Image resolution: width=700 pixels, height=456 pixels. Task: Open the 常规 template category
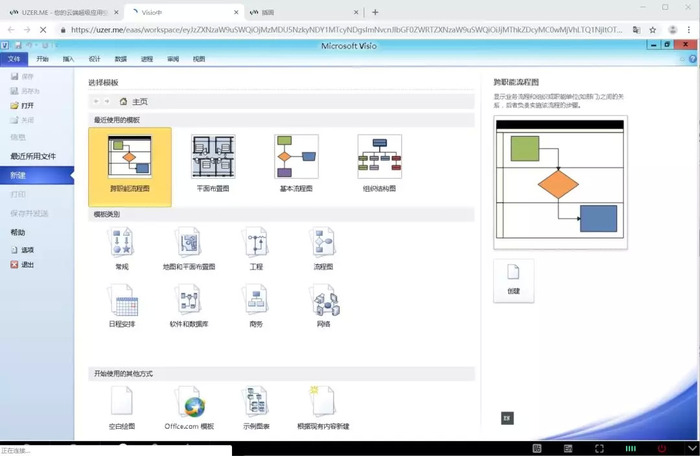click(x=121, y=243)
